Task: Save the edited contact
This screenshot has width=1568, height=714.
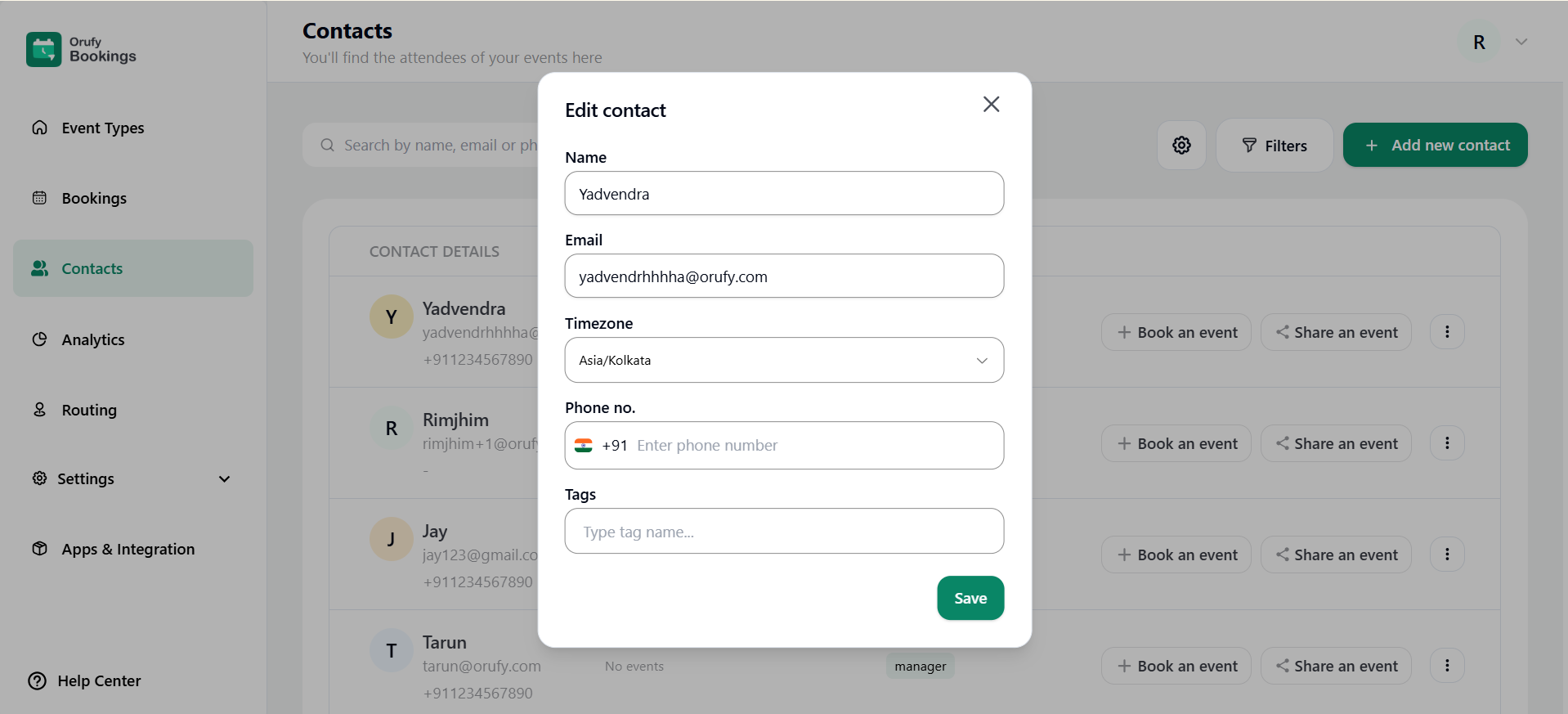Action: pyautogui.click(x=970, y=599)
